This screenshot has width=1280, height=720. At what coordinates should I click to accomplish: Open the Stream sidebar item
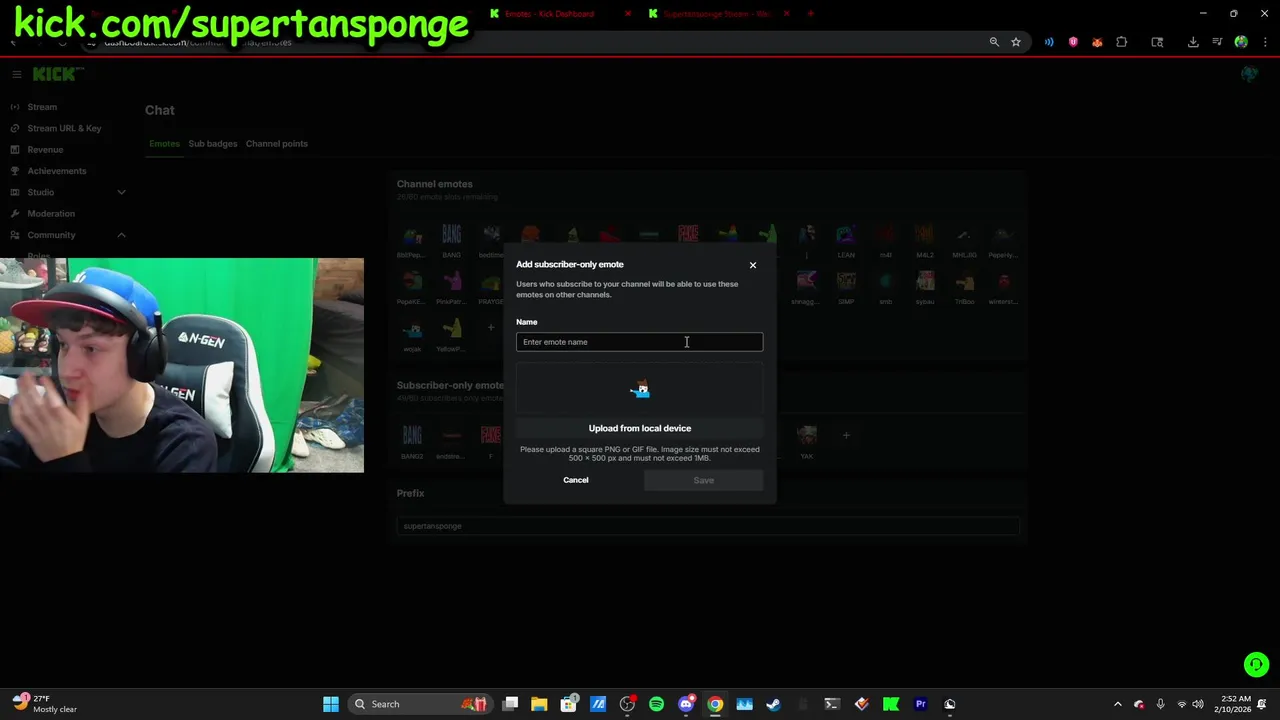tap(42, 107)
